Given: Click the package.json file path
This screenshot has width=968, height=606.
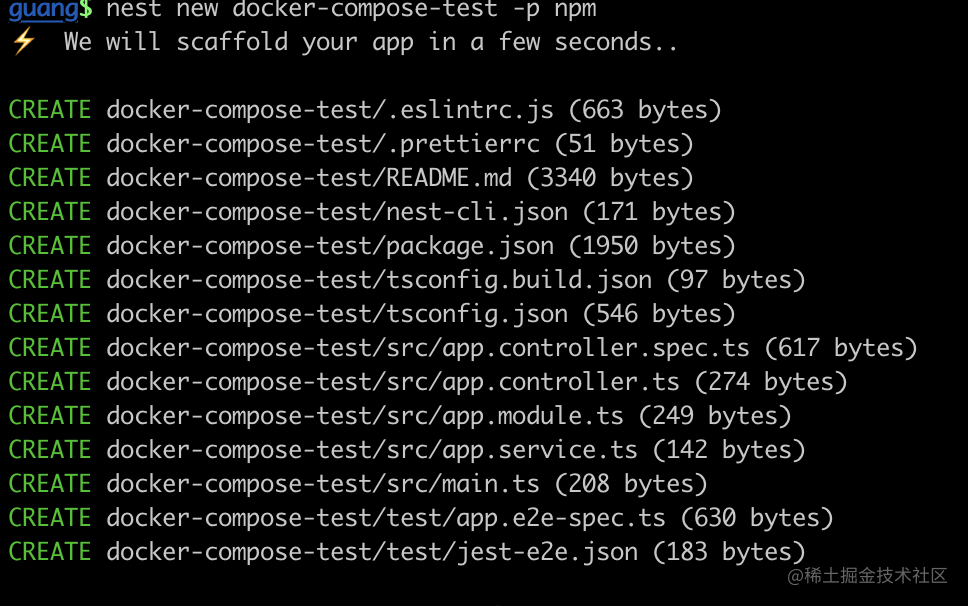Looking at the screenshot, I should tap(330, 246).
